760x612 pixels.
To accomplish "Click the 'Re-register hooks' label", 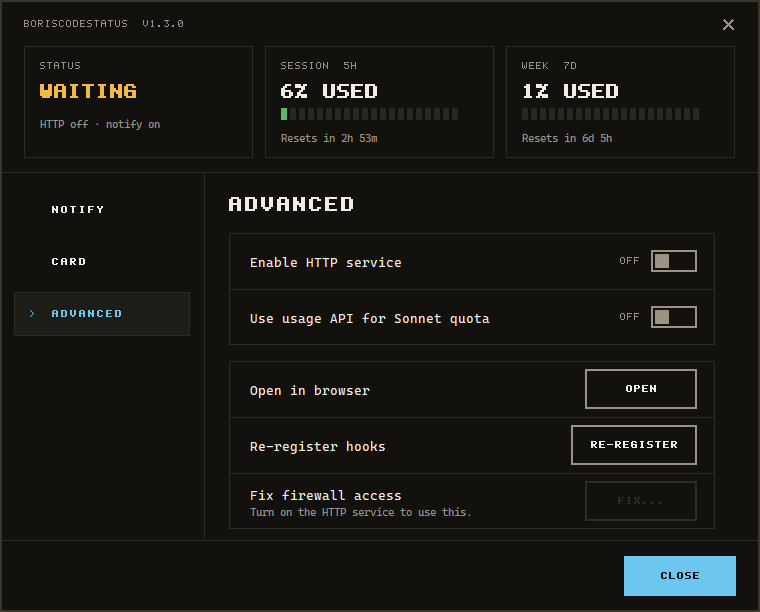I will 317,446.
